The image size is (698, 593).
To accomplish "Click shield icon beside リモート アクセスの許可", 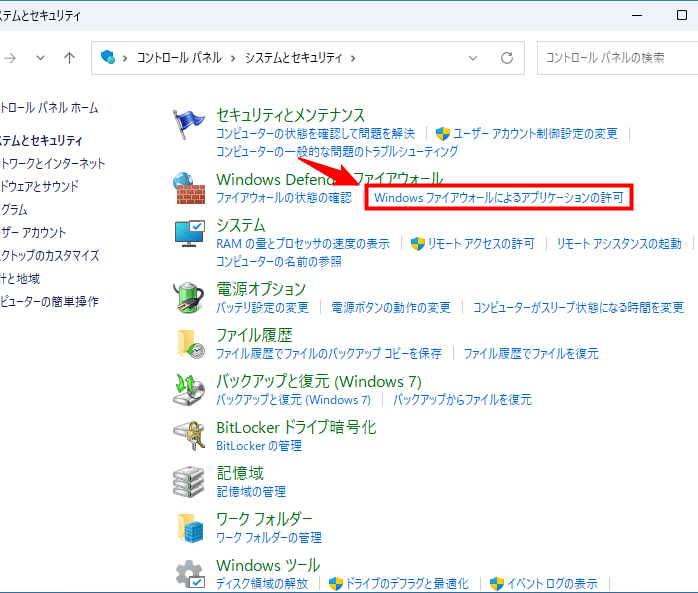I will coord(418,244).
